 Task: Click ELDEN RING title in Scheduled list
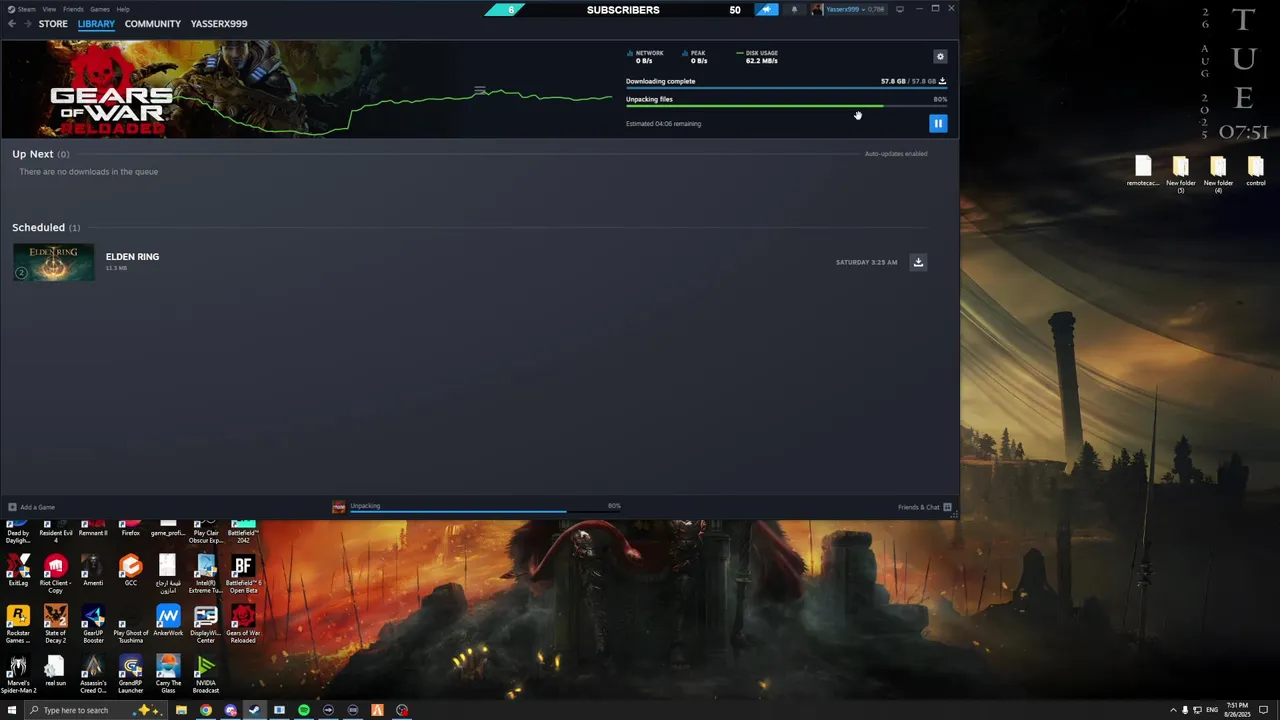[132, 257]
